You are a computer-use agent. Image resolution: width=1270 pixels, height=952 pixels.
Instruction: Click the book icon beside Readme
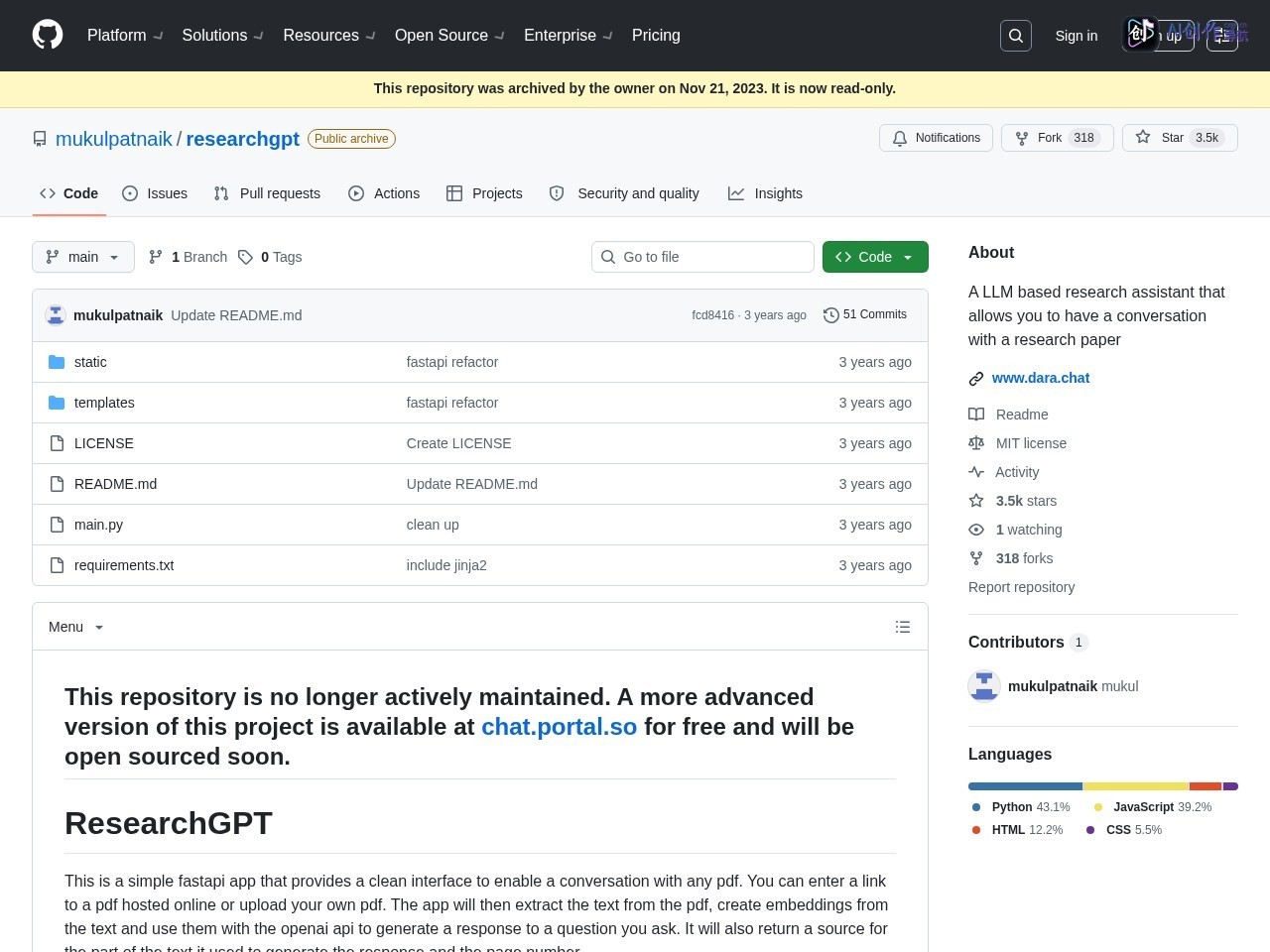point(976,415)
